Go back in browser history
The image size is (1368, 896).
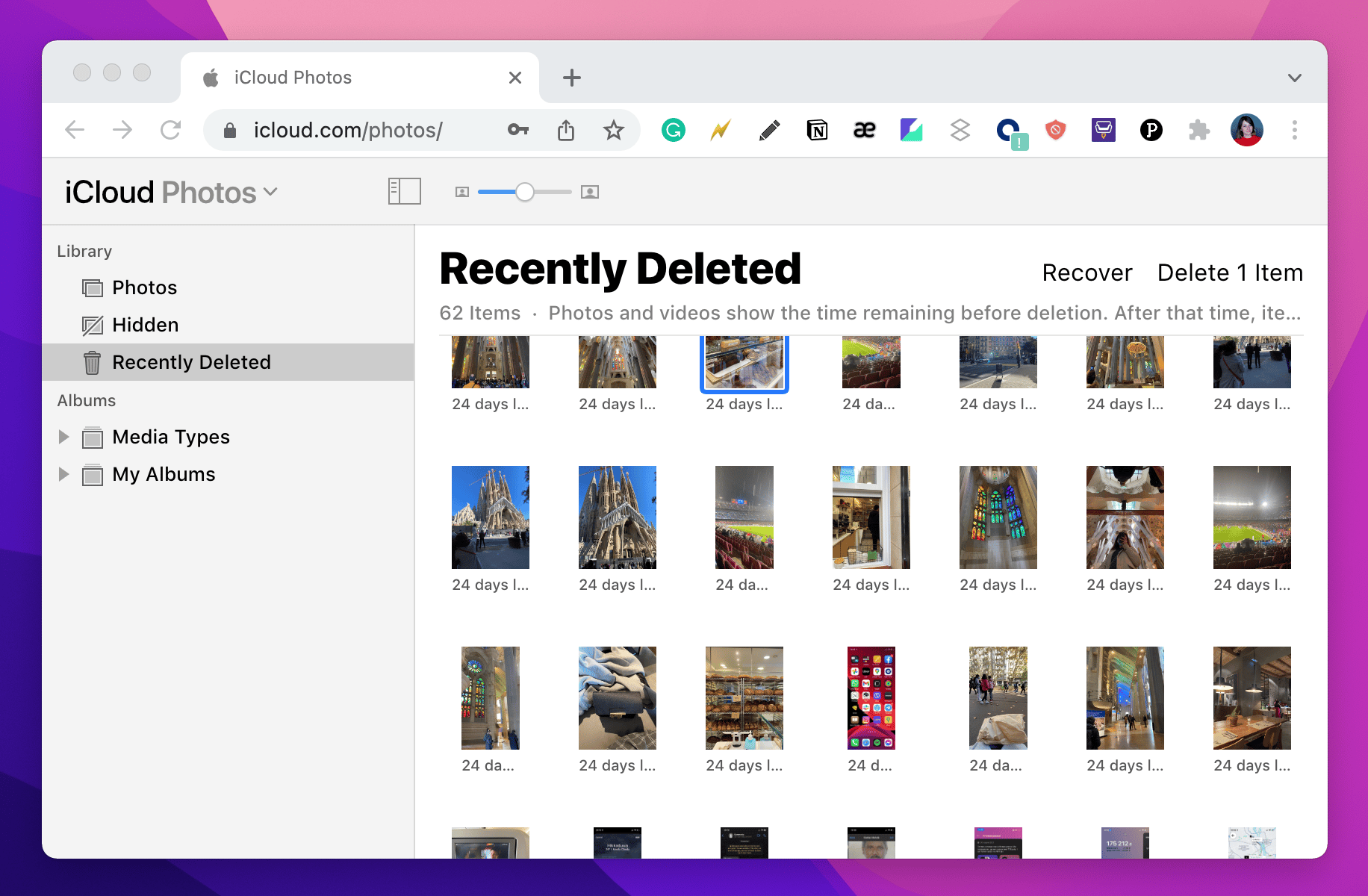(75, 130)
